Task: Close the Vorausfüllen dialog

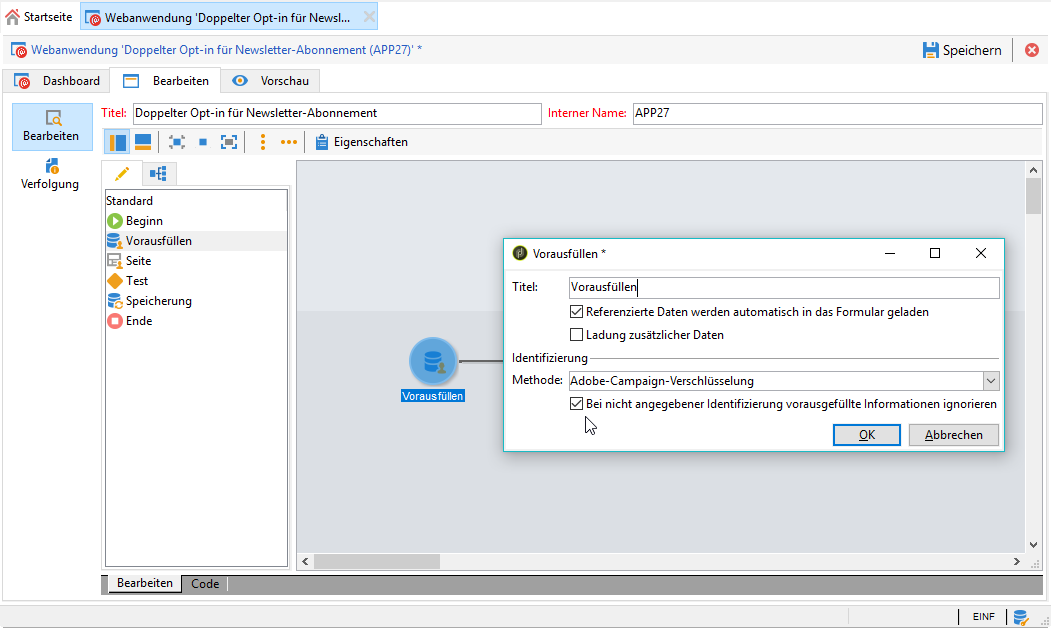Action: pyautogui.click(x=981, y=253)
